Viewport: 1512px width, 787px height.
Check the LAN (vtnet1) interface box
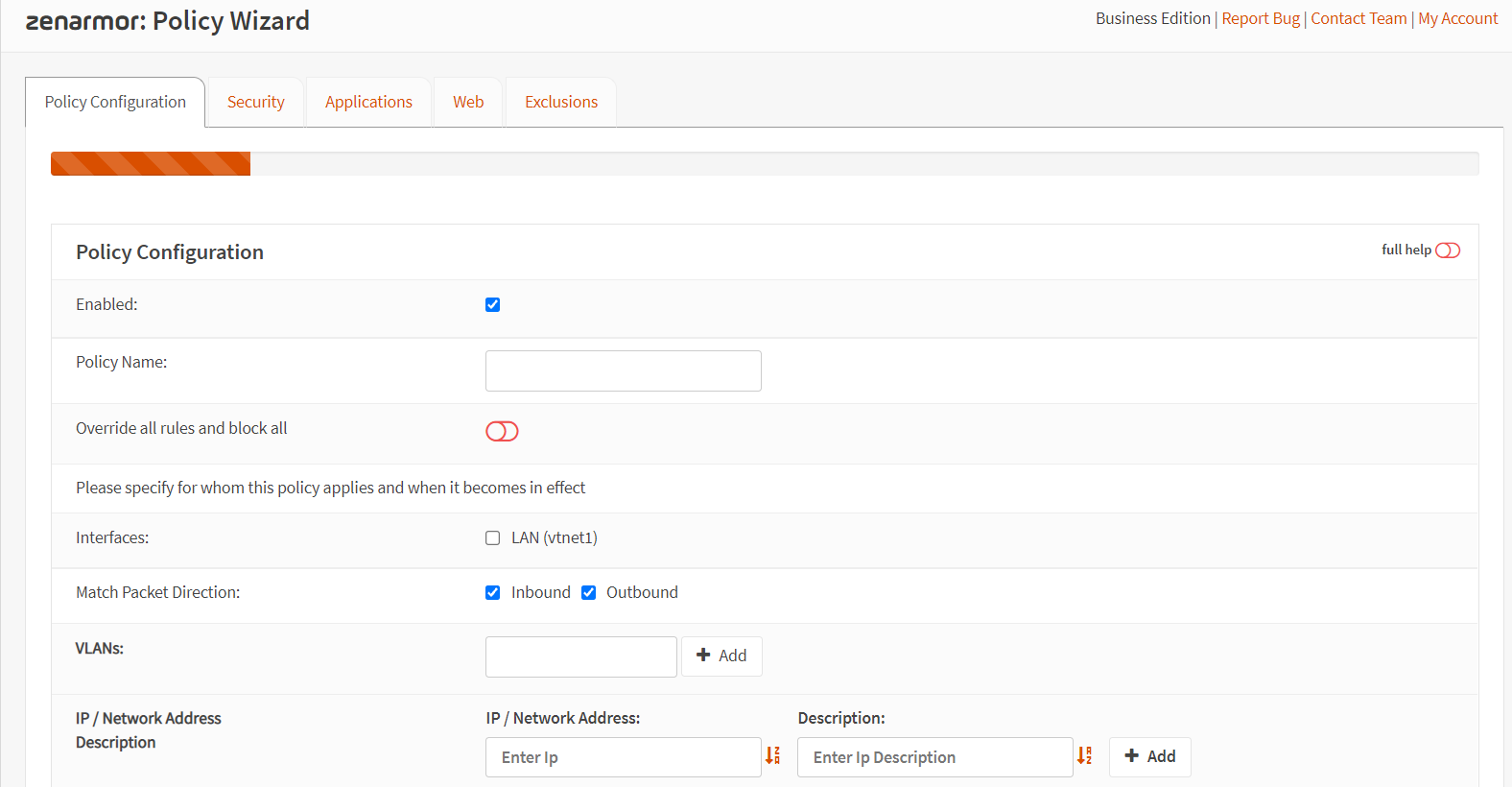[492, 538]
